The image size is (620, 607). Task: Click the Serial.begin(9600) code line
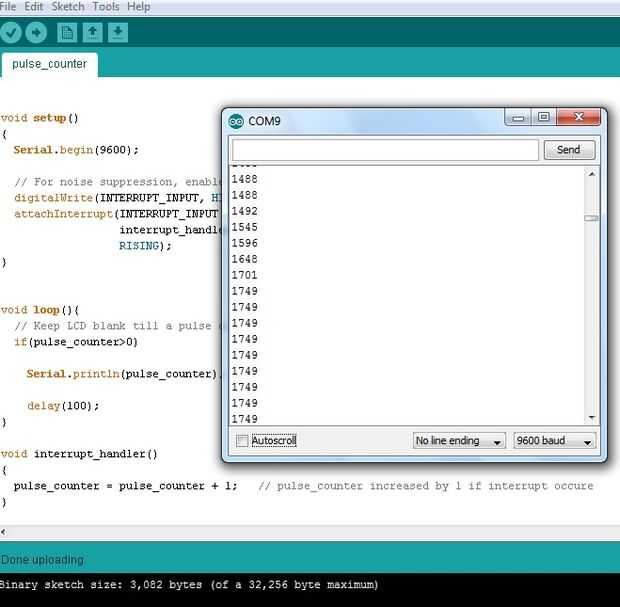pos(76,150)
